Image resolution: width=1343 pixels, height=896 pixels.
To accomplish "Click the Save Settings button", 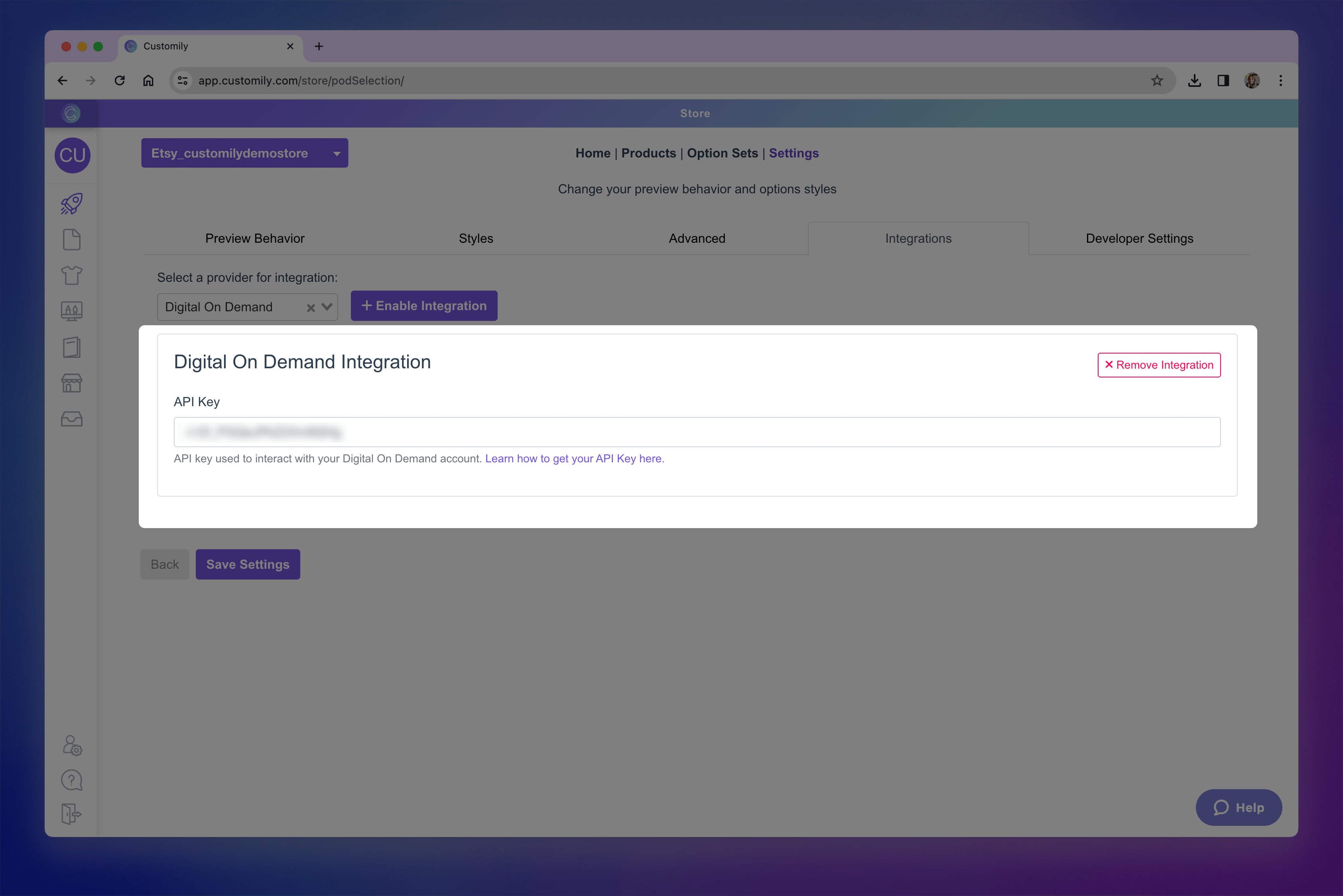I will [x=248, y=564].
